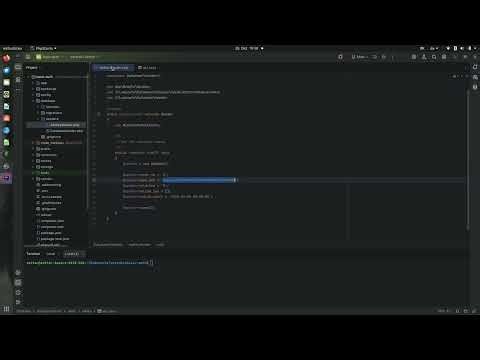This screenshot has height=360, width=480.
Task: Open the Commit tool window icon
Action: [18, 79]
